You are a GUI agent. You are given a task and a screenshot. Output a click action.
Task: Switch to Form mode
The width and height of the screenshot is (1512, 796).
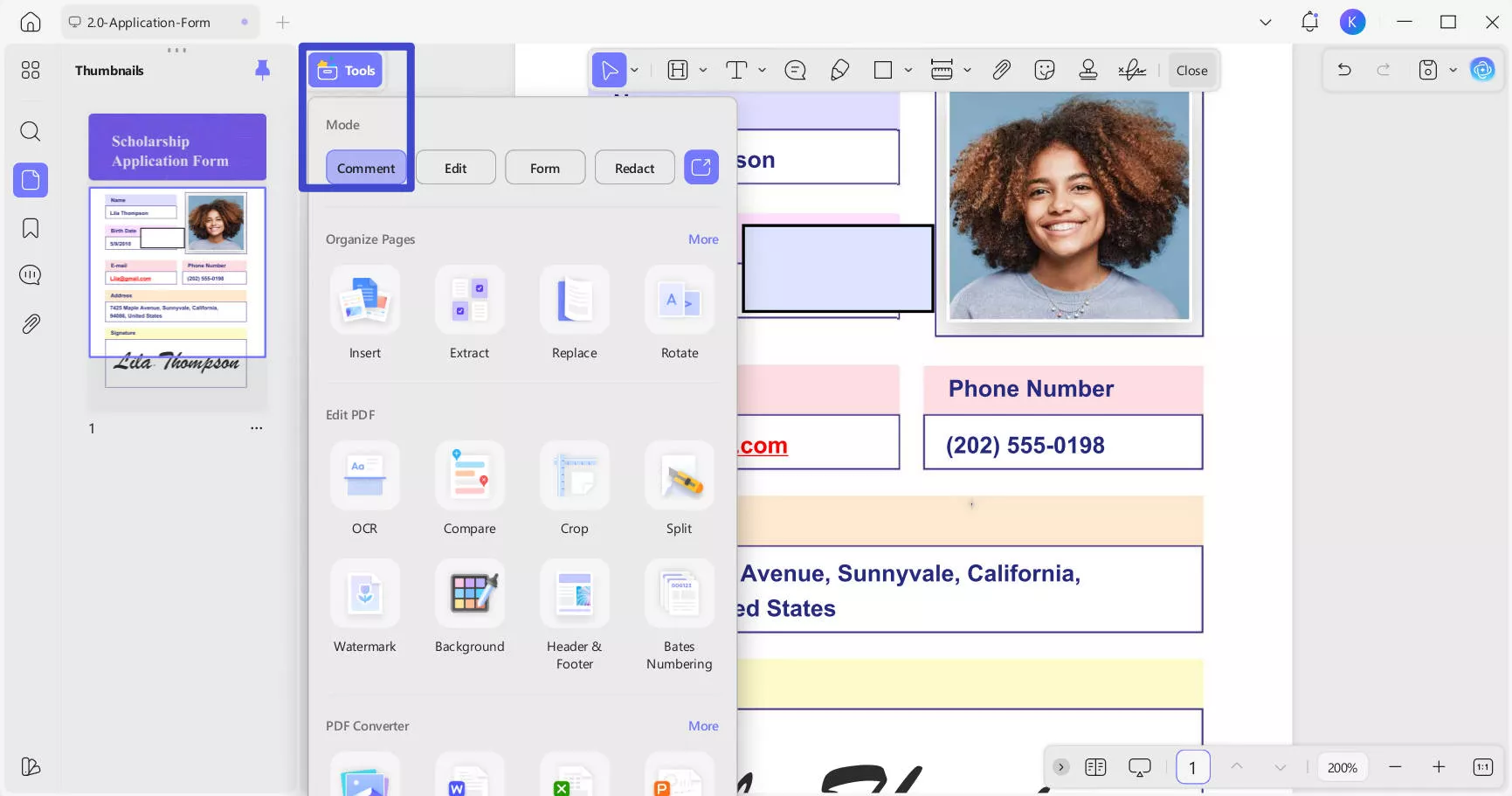pos(545,167)
